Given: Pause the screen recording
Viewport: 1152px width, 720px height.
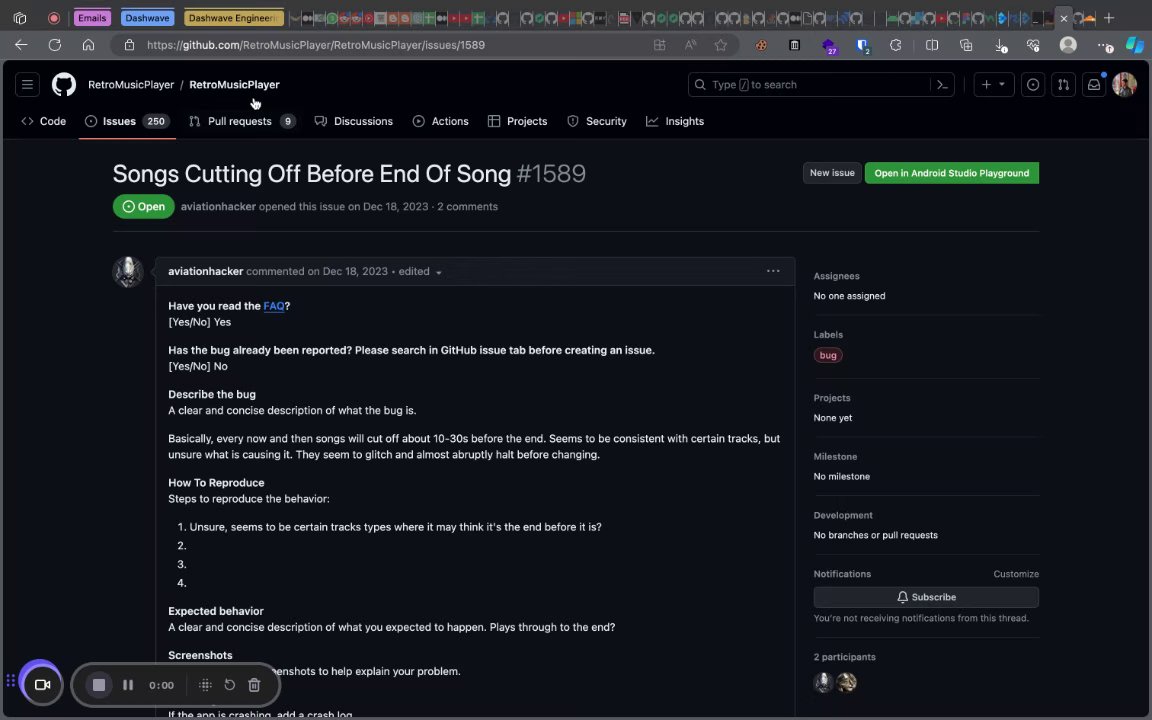Looking at the screenshot, I should (128, 685).
